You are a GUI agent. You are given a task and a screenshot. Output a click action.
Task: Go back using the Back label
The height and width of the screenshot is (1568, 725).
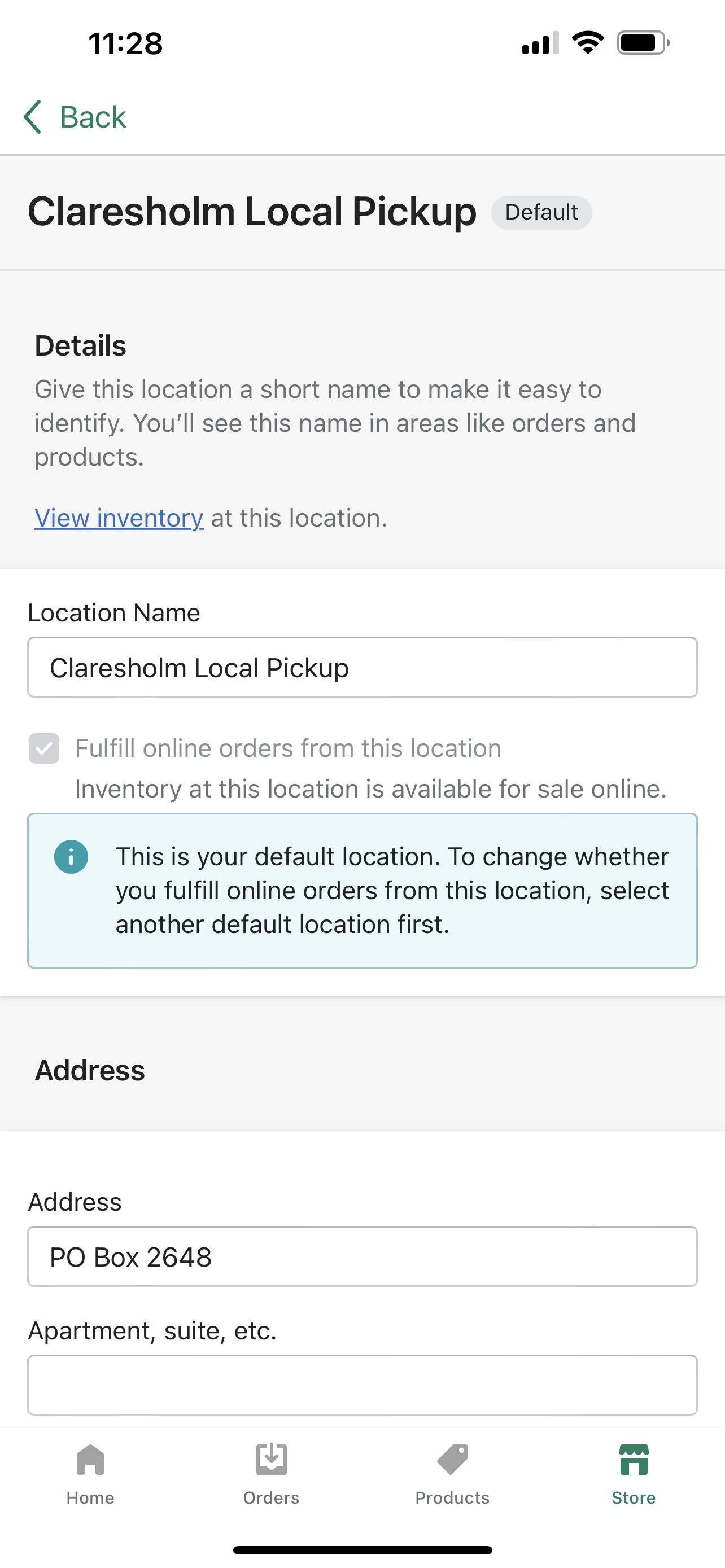tap(93, 117)
